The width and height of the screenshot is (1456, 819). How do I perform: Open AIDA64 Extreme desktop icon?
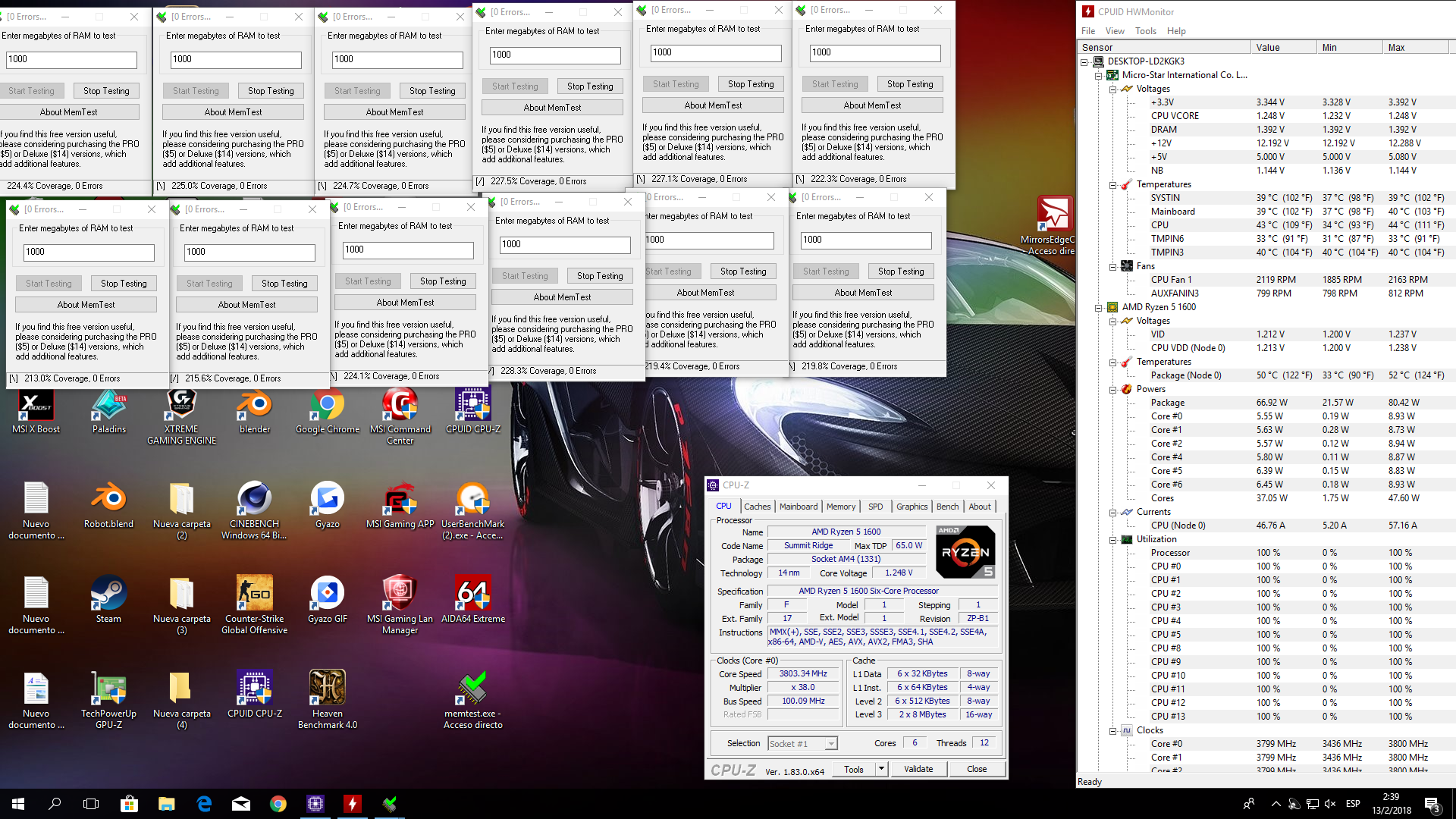pos(473,601)
